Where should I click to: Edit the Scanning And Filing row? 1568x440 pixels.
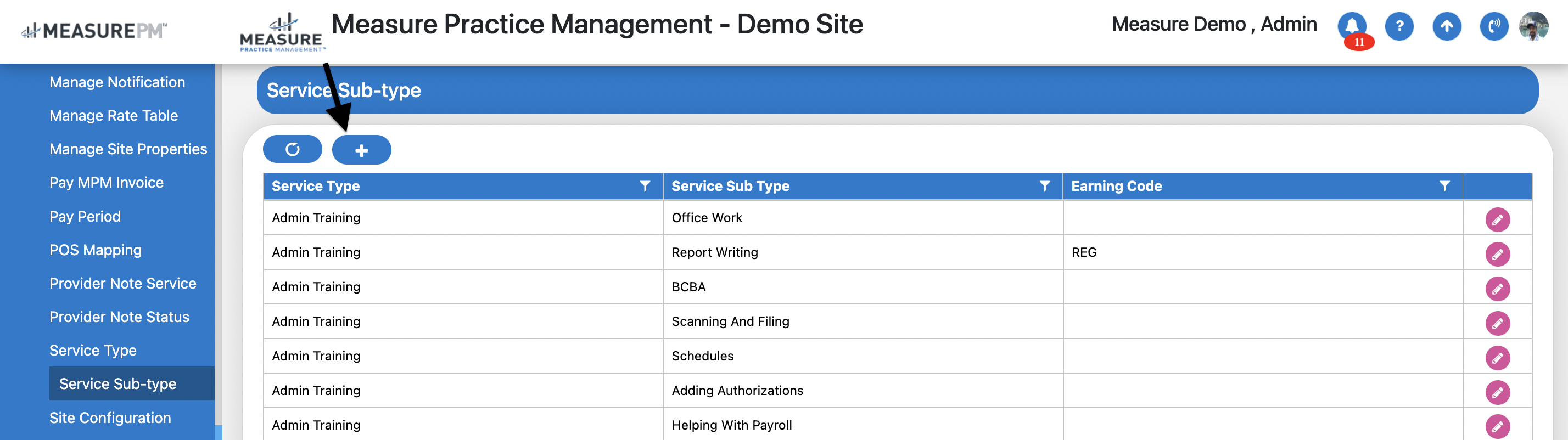click(1497, 323)
